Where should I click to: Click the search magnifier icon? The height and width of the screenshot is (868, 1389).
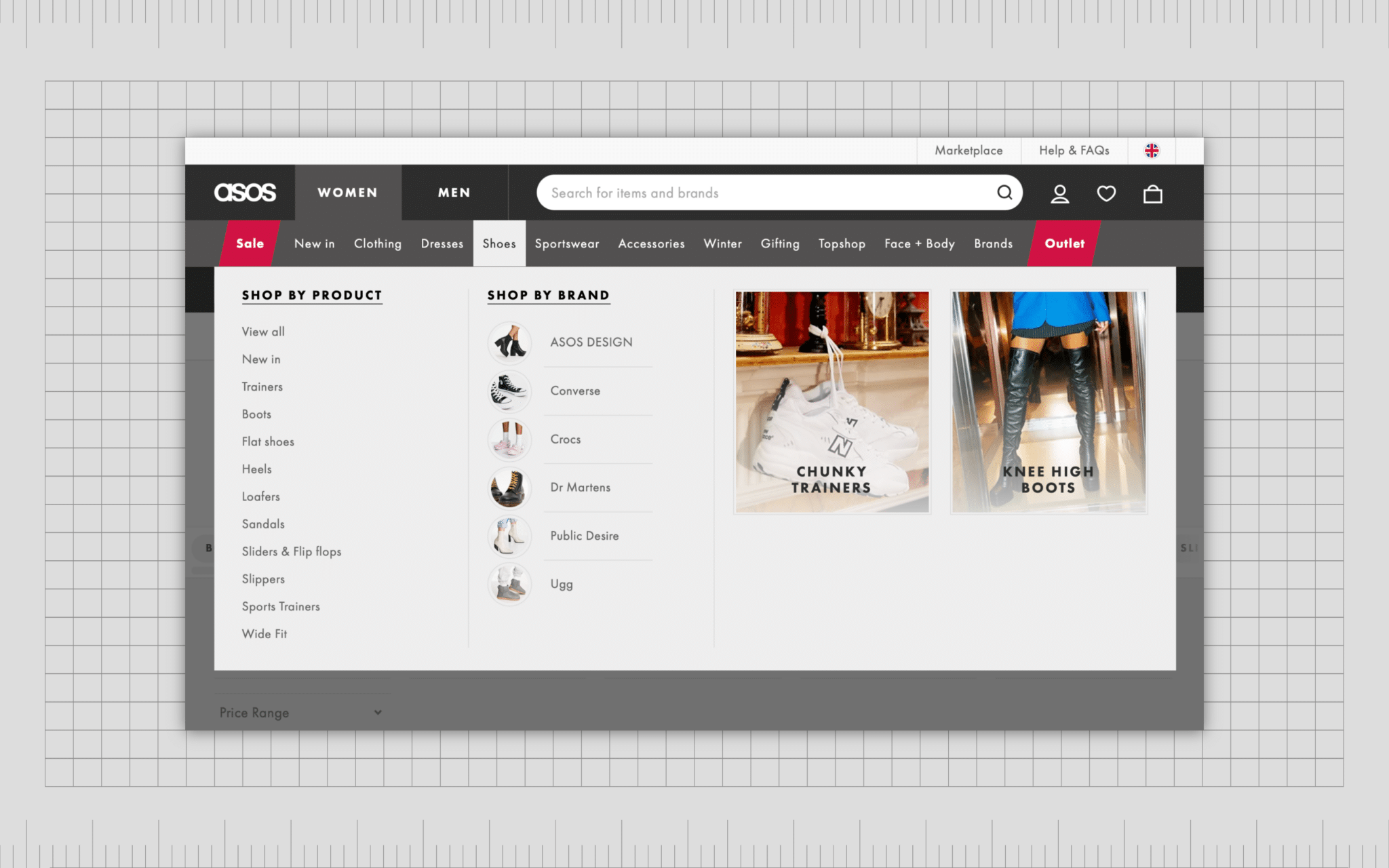click(1004, 193)
